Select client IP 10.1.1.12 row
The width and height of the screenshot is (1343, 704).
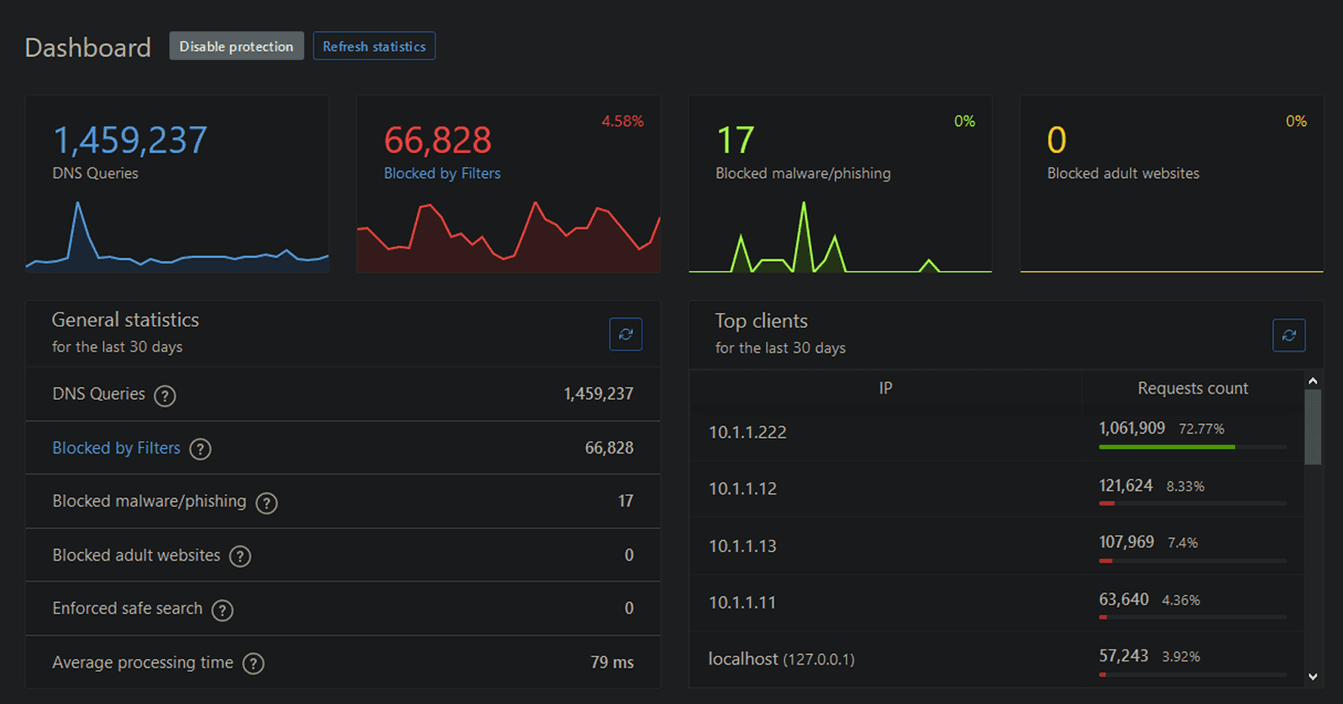tap(743, 489)
